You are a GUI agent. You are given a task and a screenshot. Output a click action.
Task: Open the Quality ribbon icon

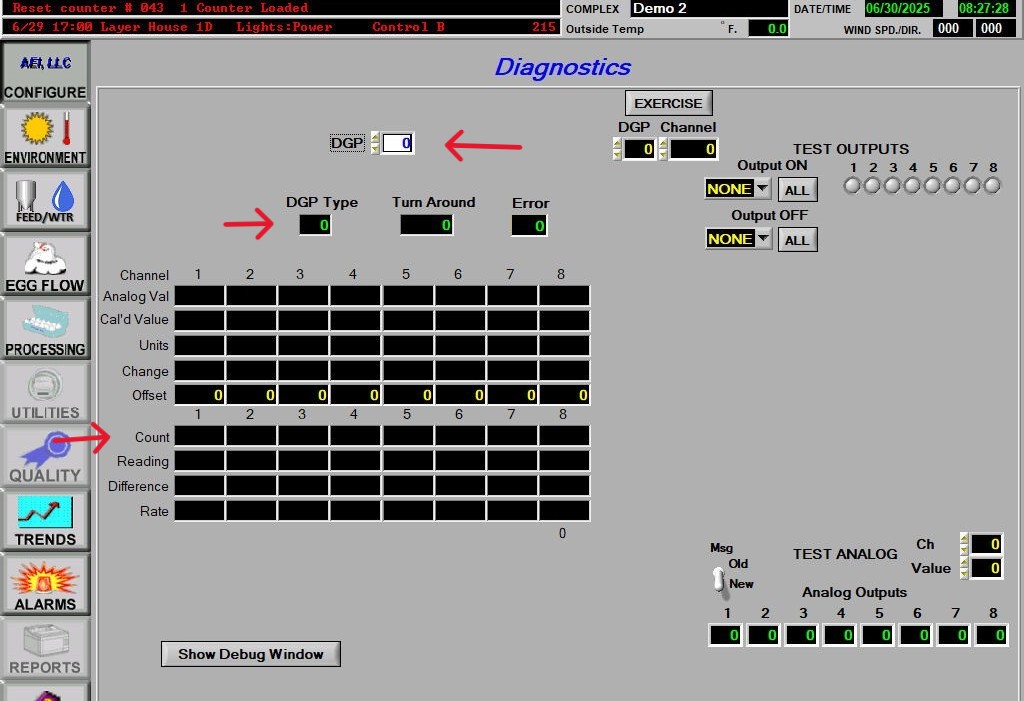point(45,456)
